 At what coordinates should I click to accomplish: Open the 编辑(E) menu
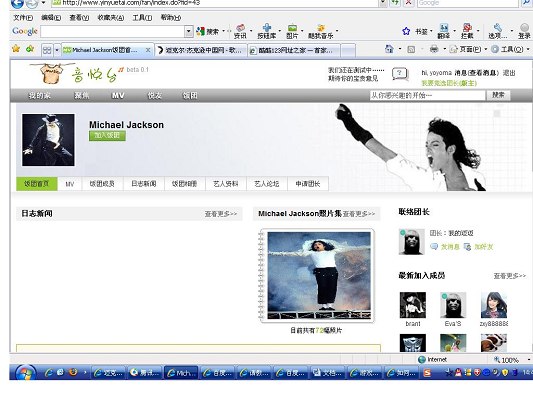click(51, 18)
